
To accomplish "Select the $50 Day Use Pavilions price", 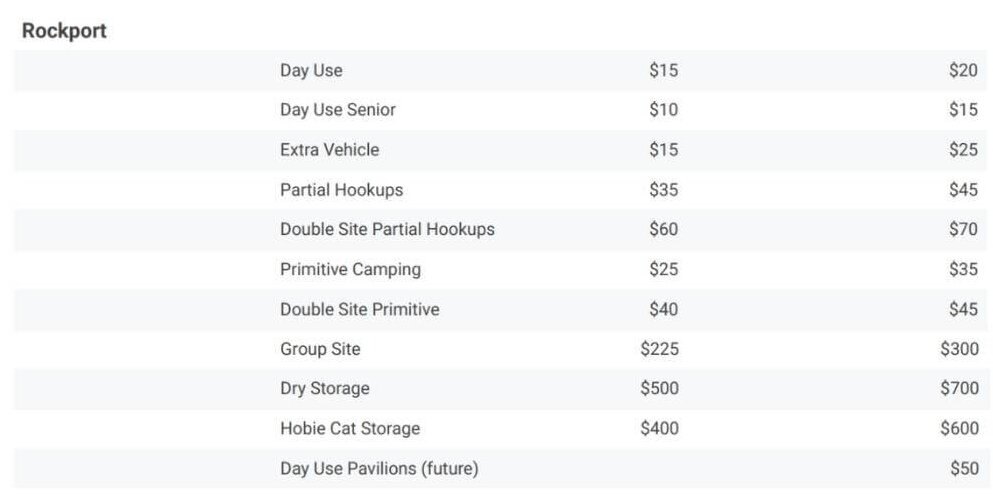I will click(x=963, y=468).
